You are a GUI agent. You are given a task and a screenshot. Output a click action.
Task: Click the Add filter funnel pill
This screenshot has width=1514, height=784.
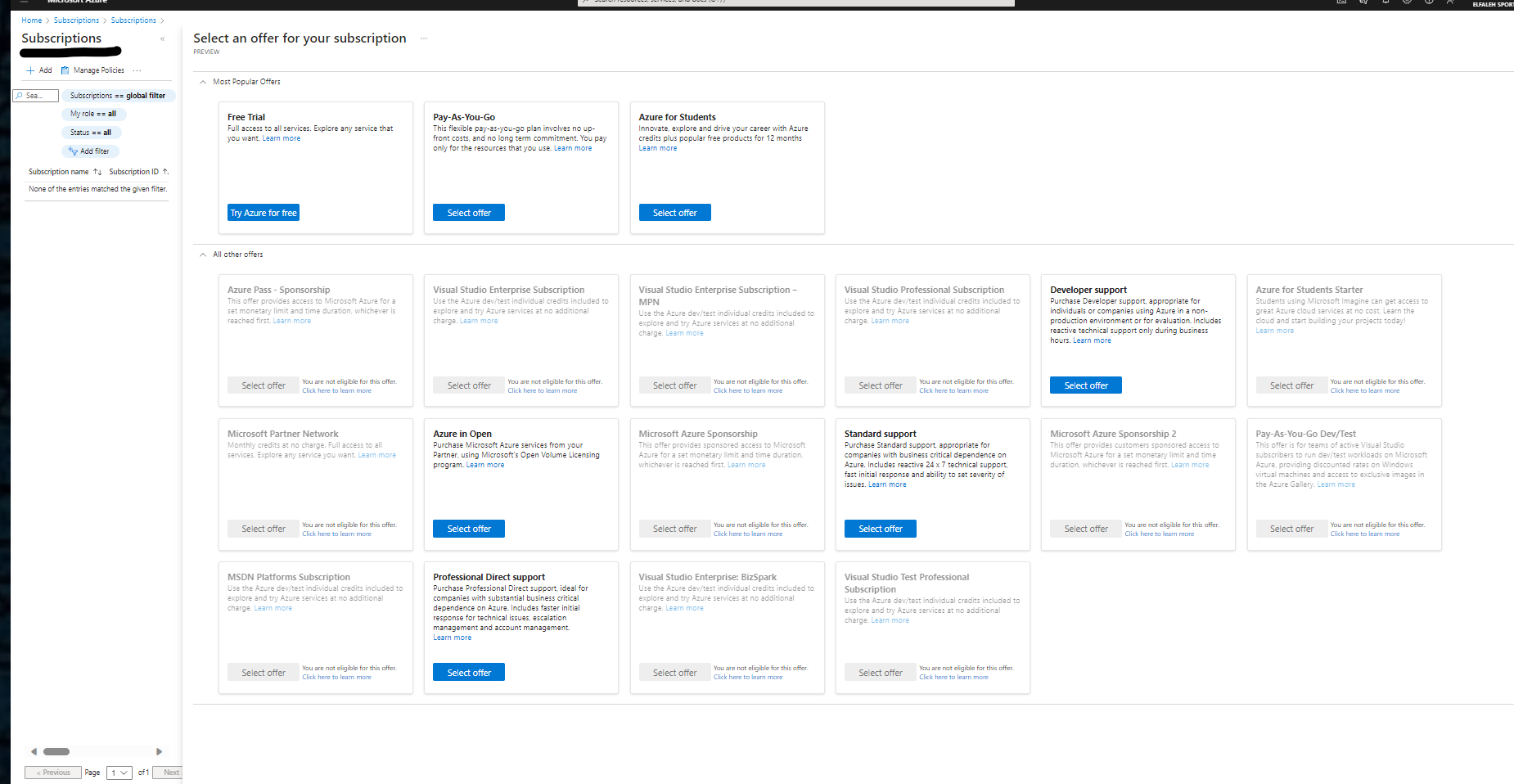[91, 151]
